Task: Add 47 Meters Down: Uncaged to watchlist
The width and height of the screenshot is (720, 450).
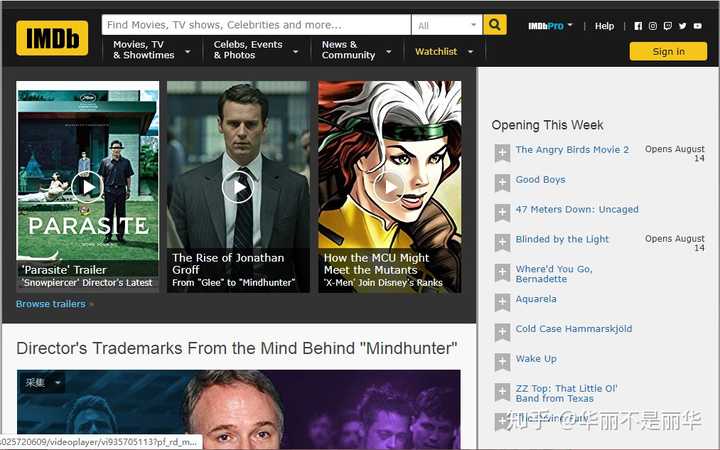Action: click(x=502, y=213)
